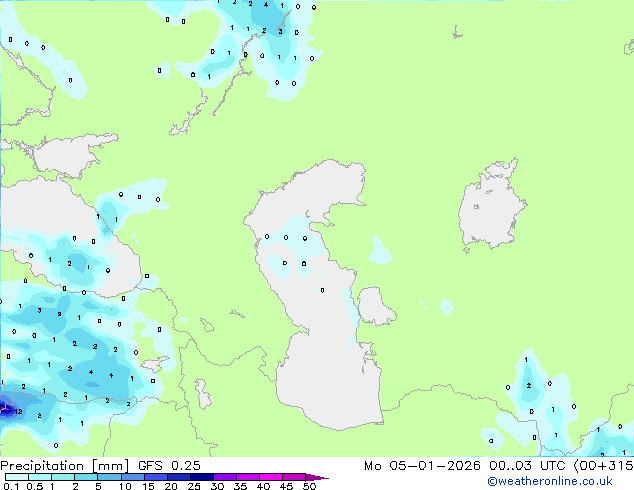Image resolution: width=634 pixels, height=490 pixels.
Task: Select the 40–45 mm magenta swatch
Action: coord(271,477)
